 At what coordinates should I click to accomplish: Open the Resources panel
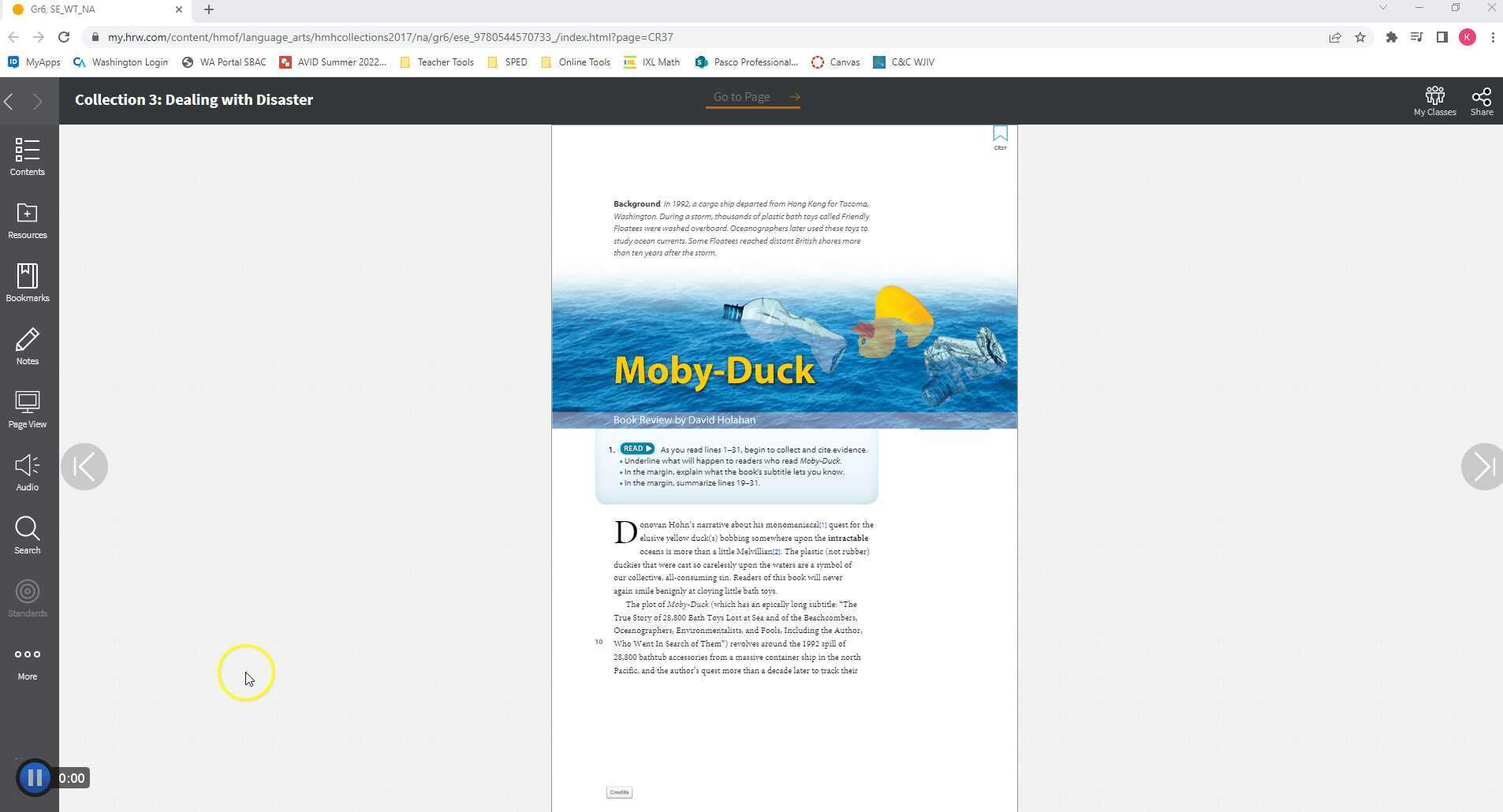pyautogui.click(x=27, y=219)
